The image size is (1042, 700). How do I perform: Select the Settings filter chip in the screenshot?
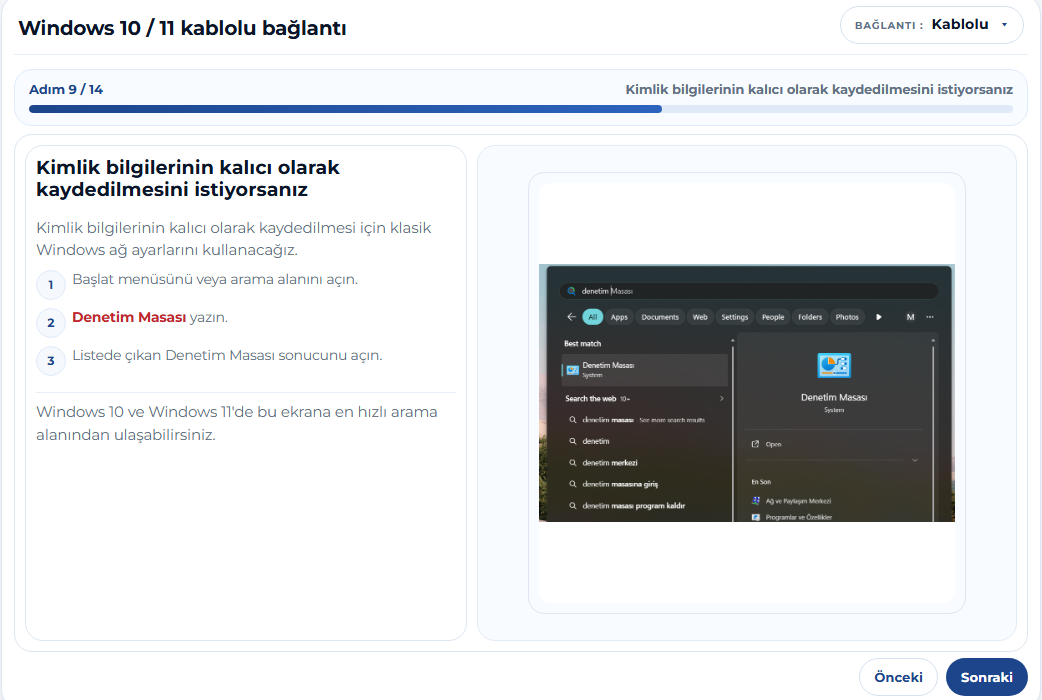tap(734, 317)
